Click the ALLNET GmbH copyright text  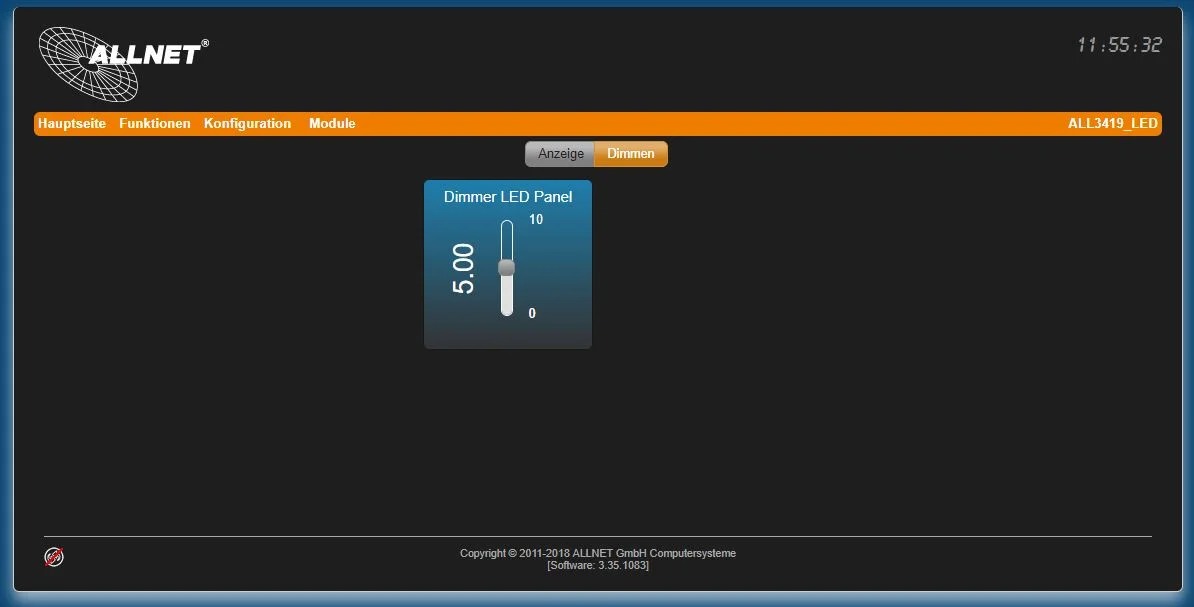pos(597,552)
